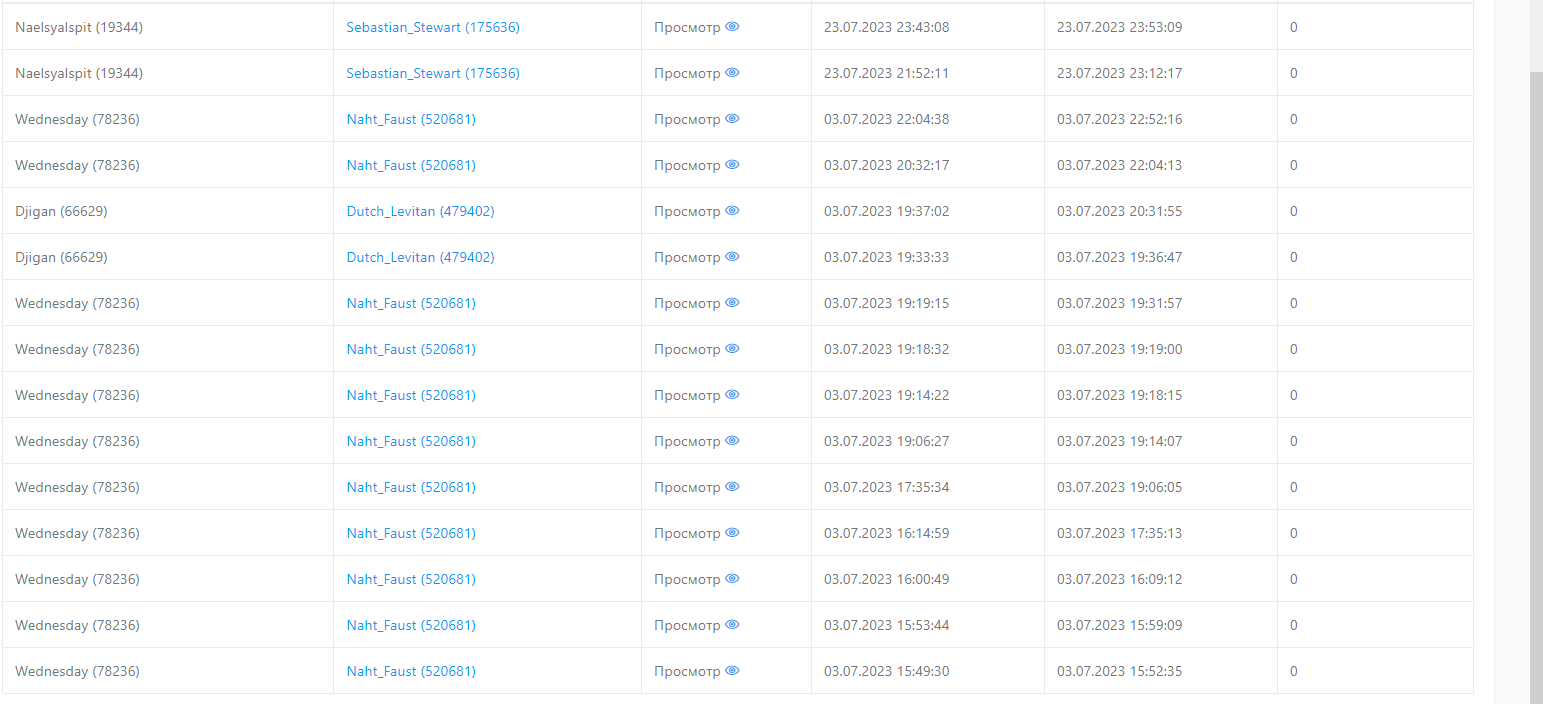Open Dutch_Levitan profile in 19:33:33 row
Image resolution: width=1543 pixels, height=704 pixels.
click(420, 257)
